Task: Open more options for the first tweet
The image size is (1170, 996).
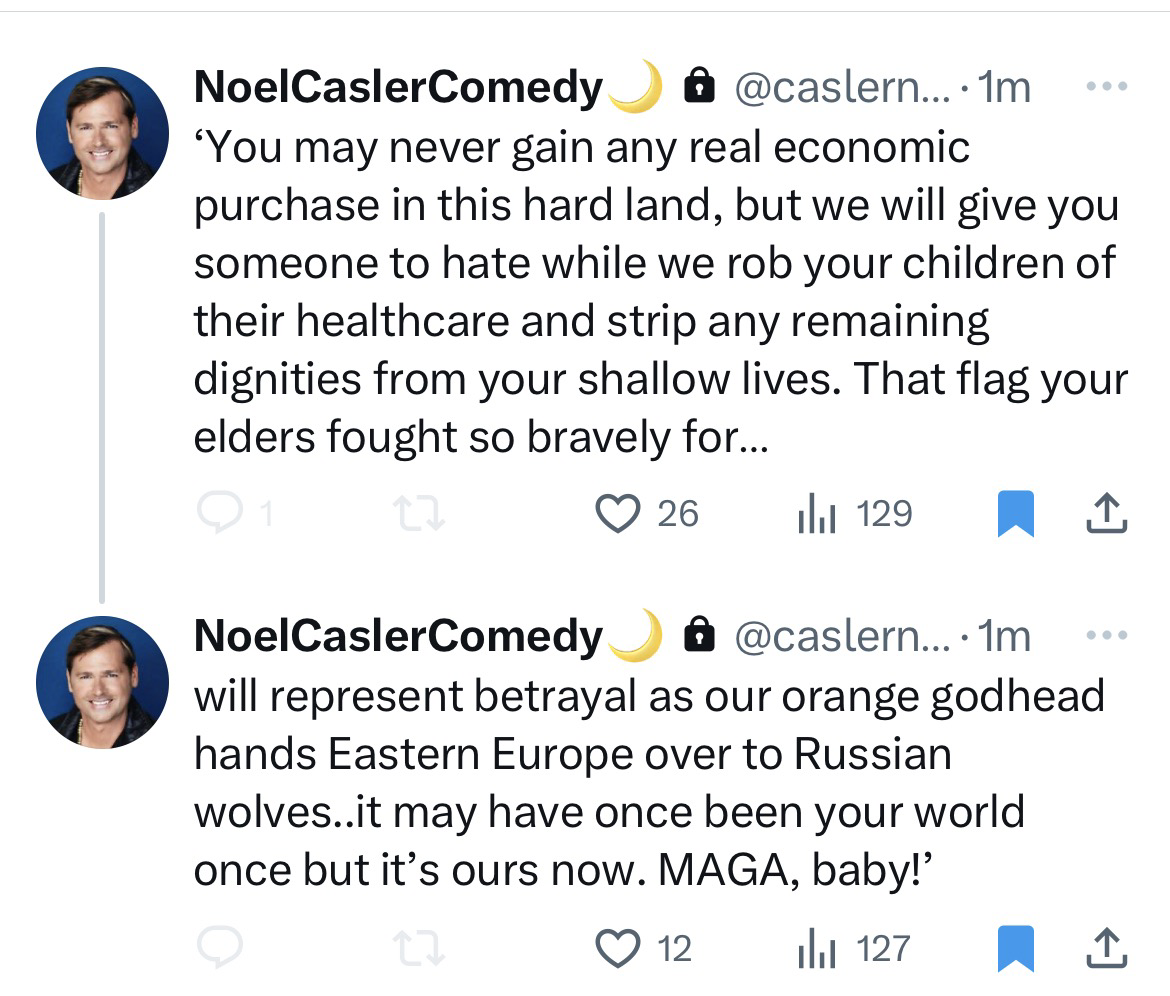Action: [x=1106, y=87]
